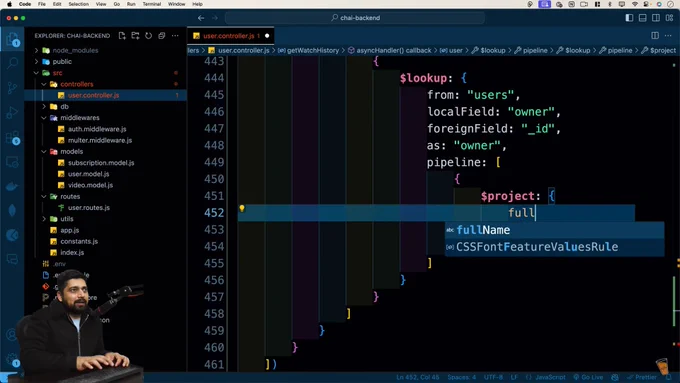The height and width of the screenshot is (383, 680).
Task: Open the Run menu
Action: pos(131,4)
